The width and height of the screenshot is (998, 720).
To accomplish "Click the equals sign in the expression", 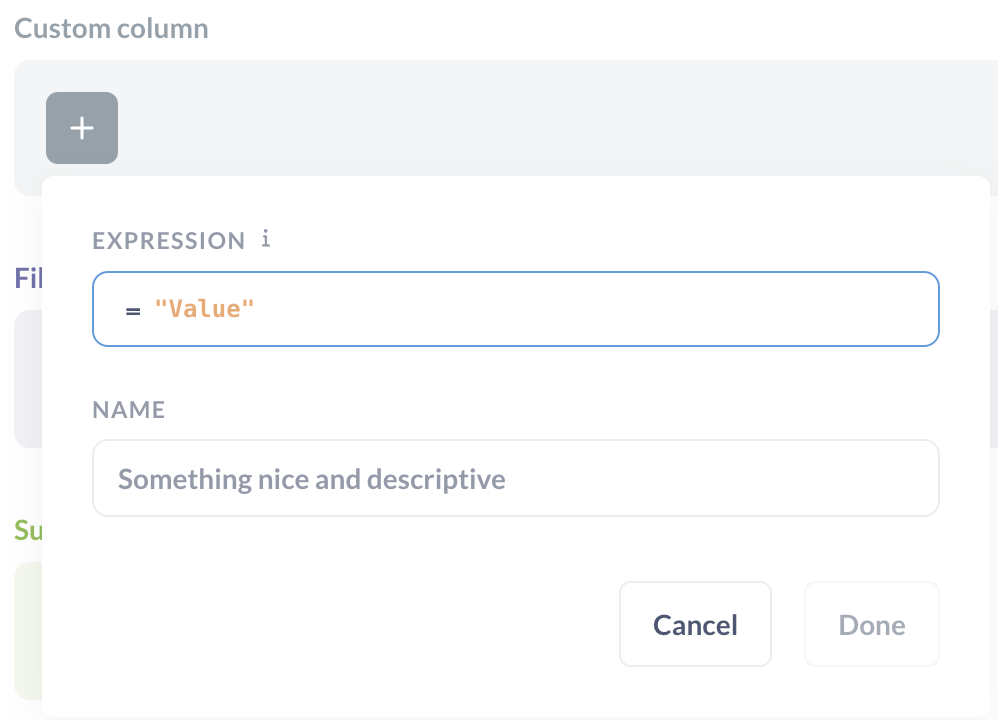I will pyautogui.click(x=132, y=311).
